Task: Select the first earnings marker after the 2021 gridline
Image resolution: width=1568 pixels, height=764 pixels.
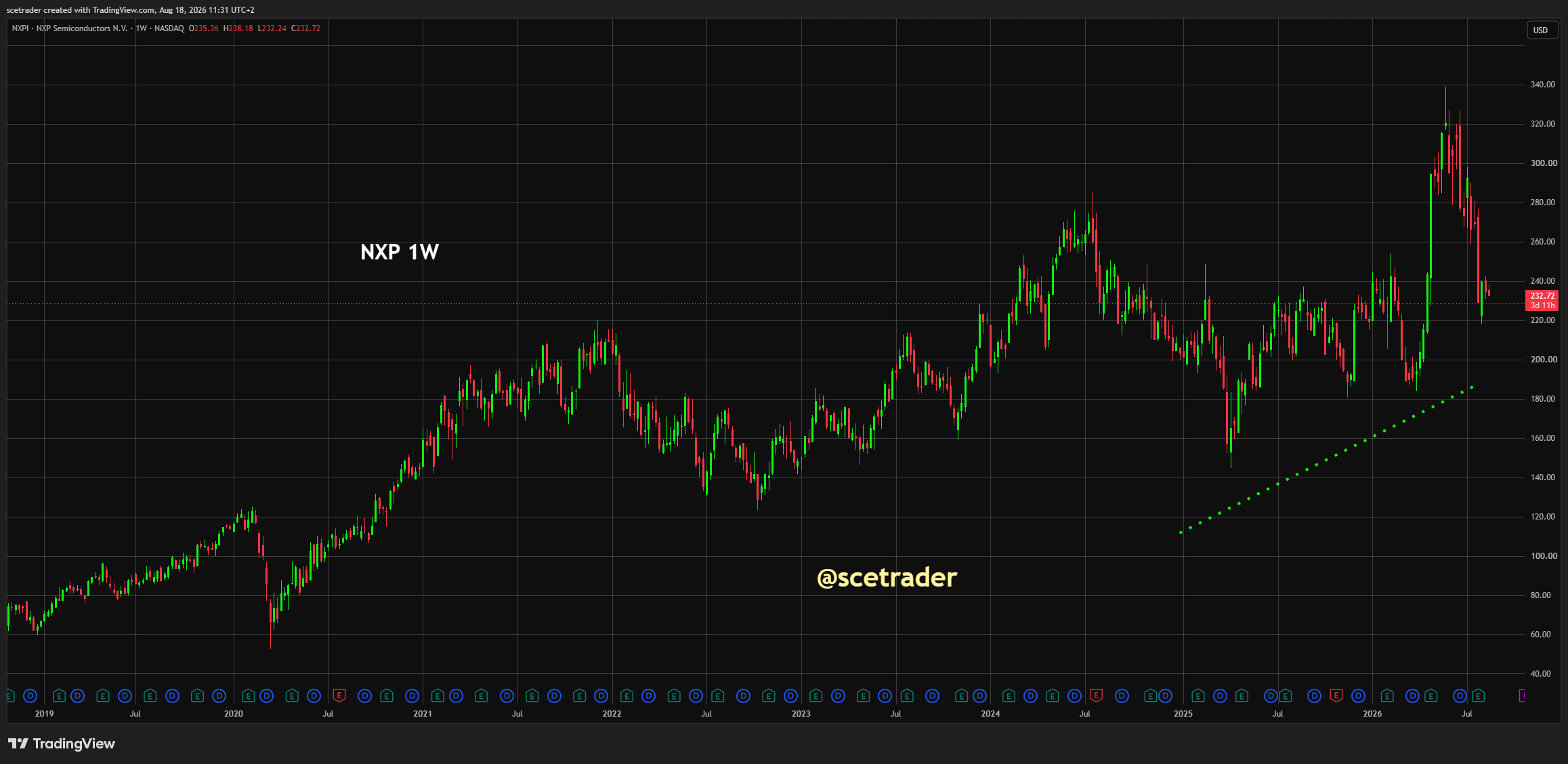Action: point(438,695)
